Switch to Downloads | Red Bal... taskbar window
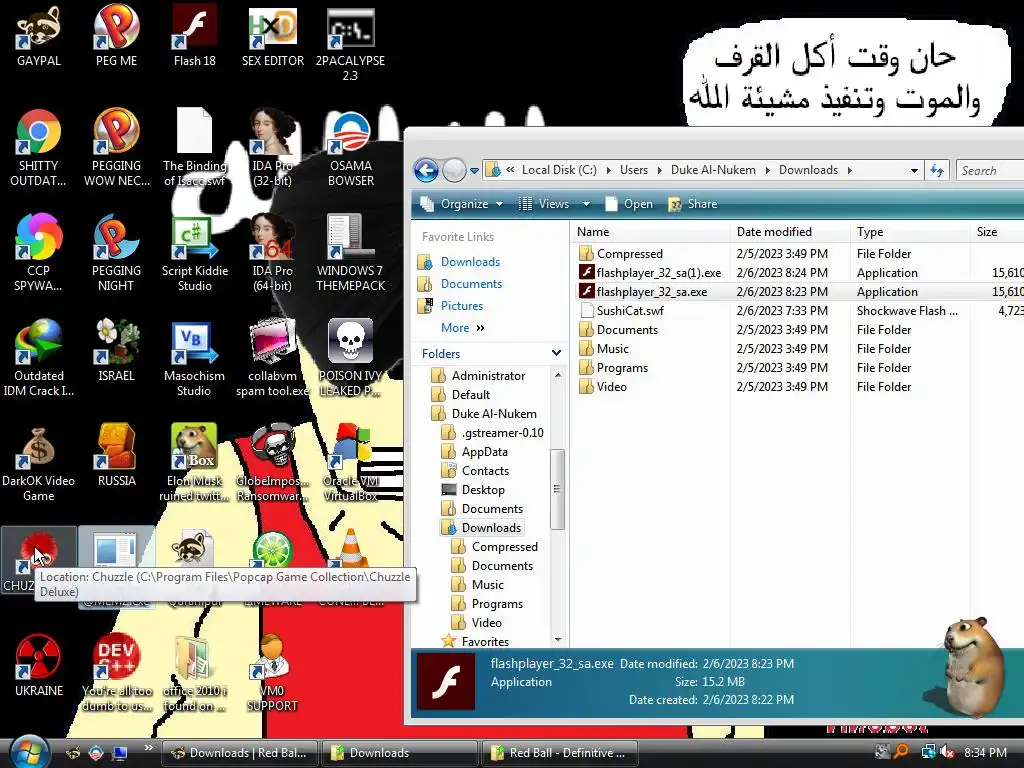 [239, 753]
